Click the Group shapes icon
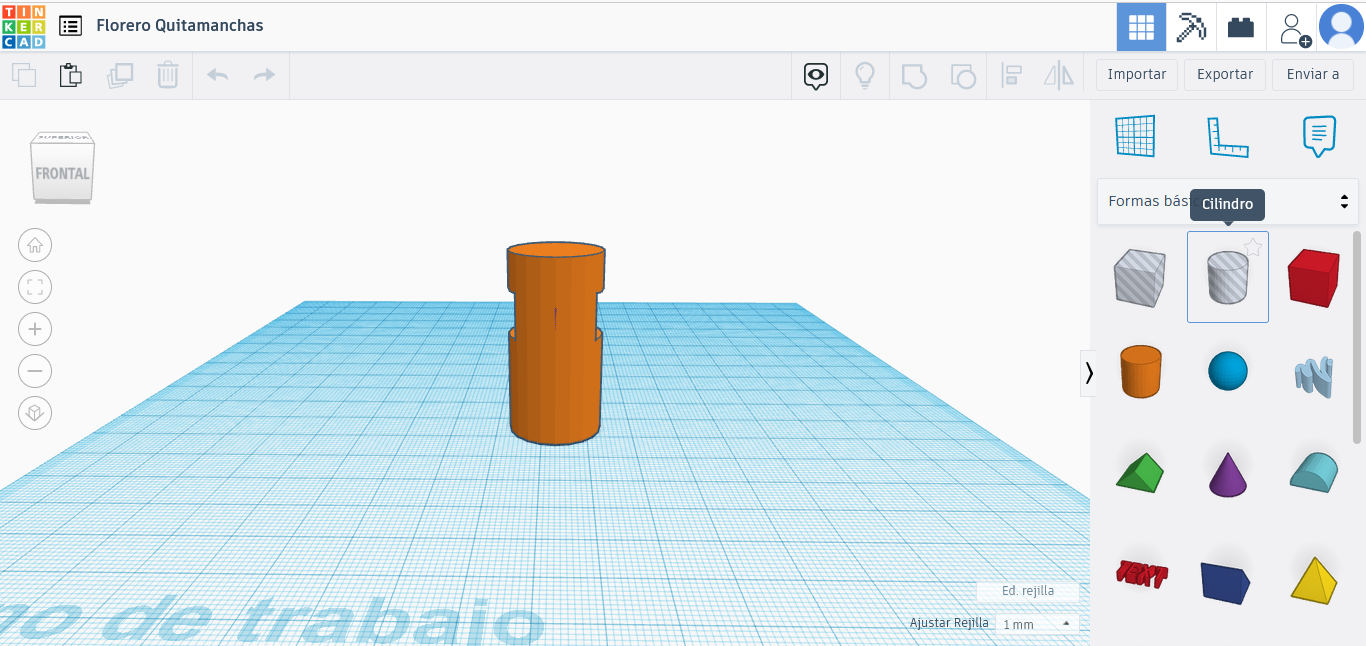 point(914,75)
